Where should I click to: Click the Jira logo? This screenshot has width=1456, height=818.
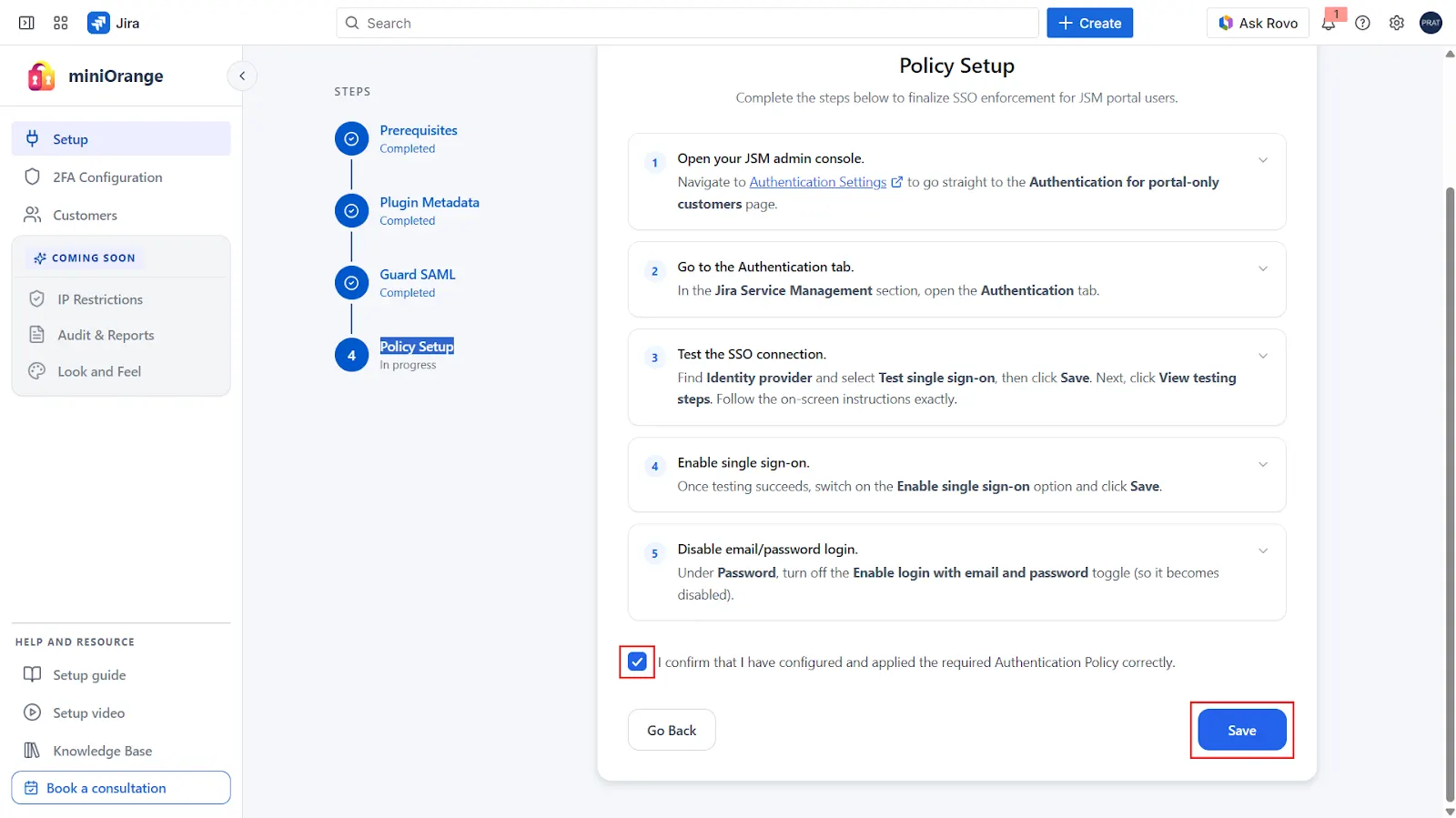[98, 23]
